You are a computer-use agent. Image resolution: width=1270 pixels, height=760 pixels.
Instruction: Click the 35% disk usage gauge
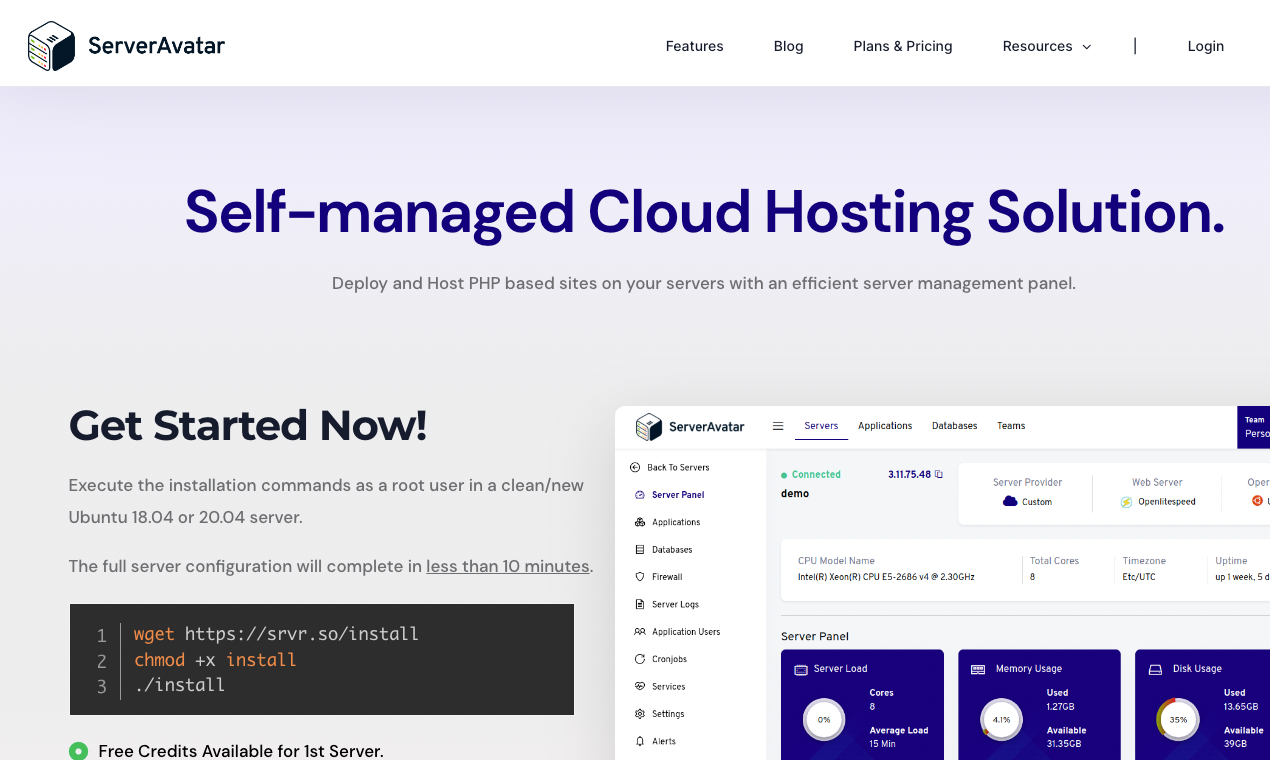pyautogui.click(x=1178, y=719)
